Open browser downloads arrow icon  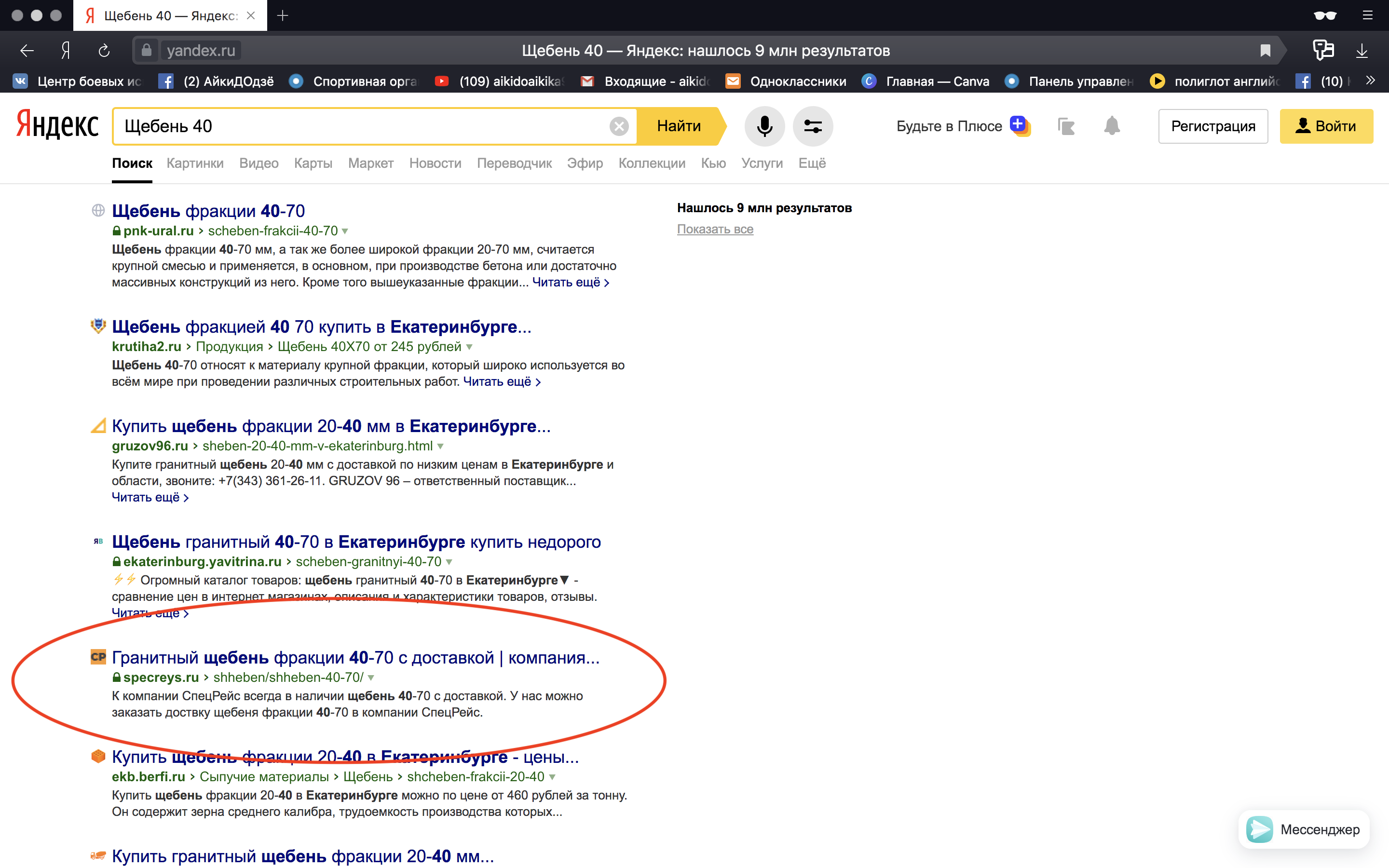[1362, 51]
